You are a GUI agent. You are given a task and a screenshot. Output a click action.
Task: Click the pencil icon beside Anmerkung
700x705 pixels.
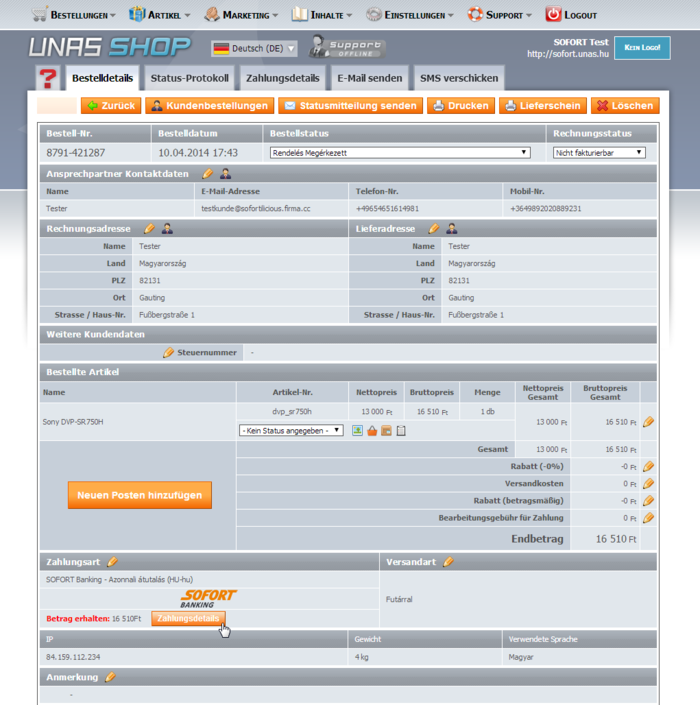(110, 677)
